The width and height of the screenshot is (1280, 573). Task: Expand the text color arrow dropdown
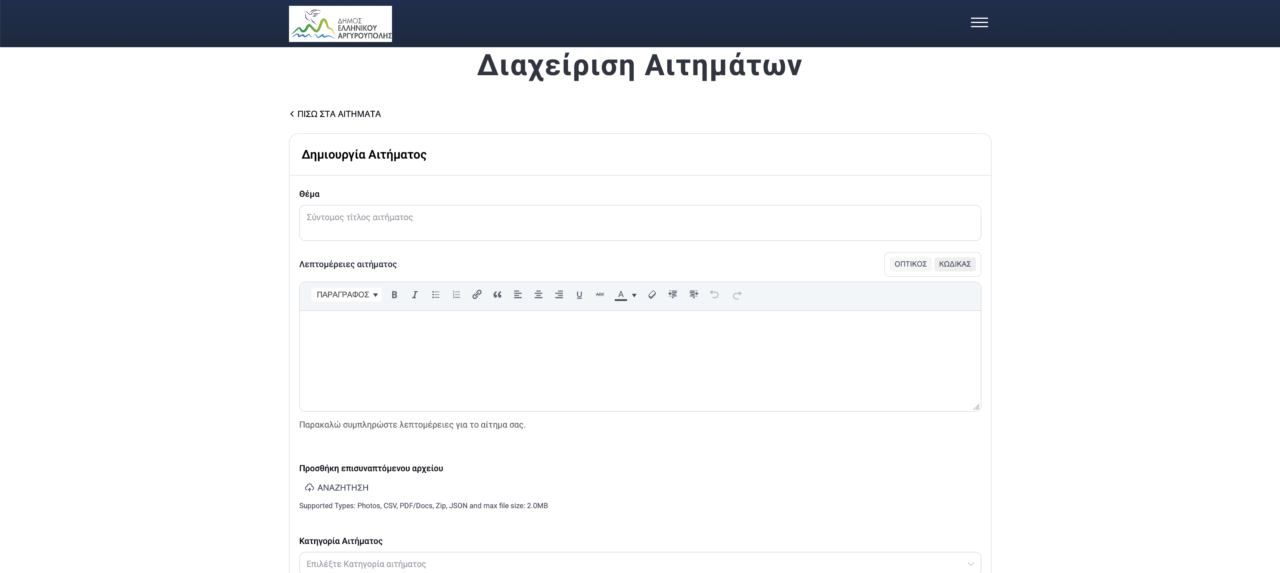(x=634, y=295)
